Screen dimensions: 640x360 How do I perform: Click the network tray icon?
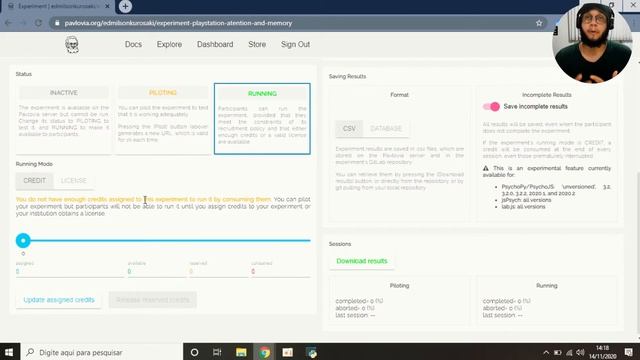click(569, 352)
